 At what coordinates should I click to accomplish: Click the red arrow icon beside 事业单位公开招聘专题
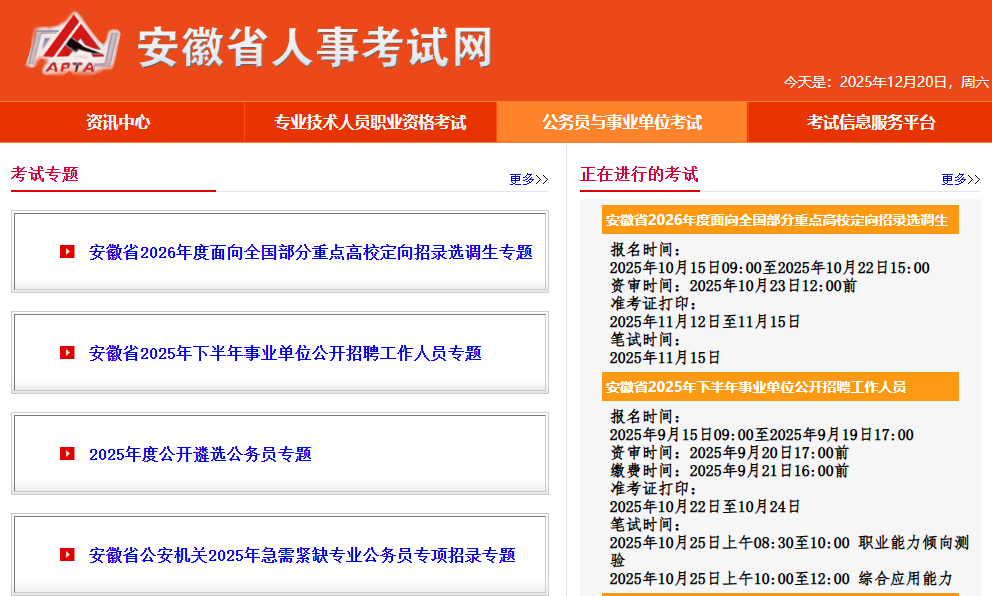point(68,352)
